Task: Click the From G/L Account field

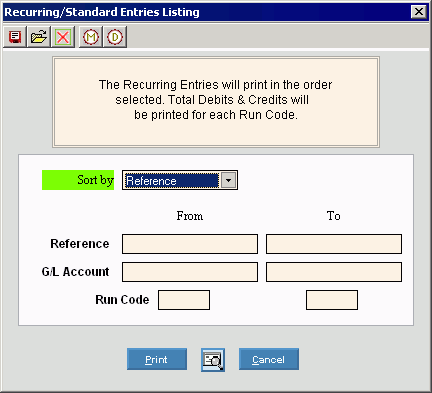Action: point(190,272)
